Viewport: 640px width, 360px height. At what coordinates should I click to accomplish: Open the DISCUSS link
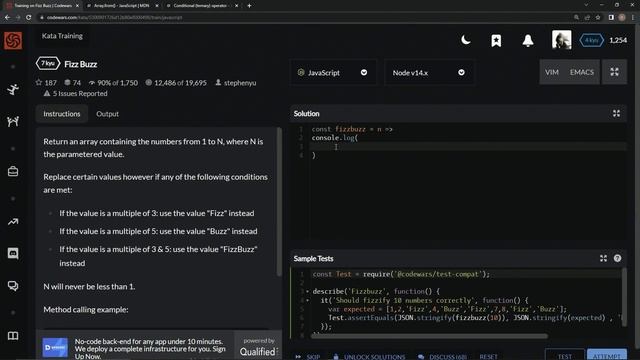coord(443,356)
